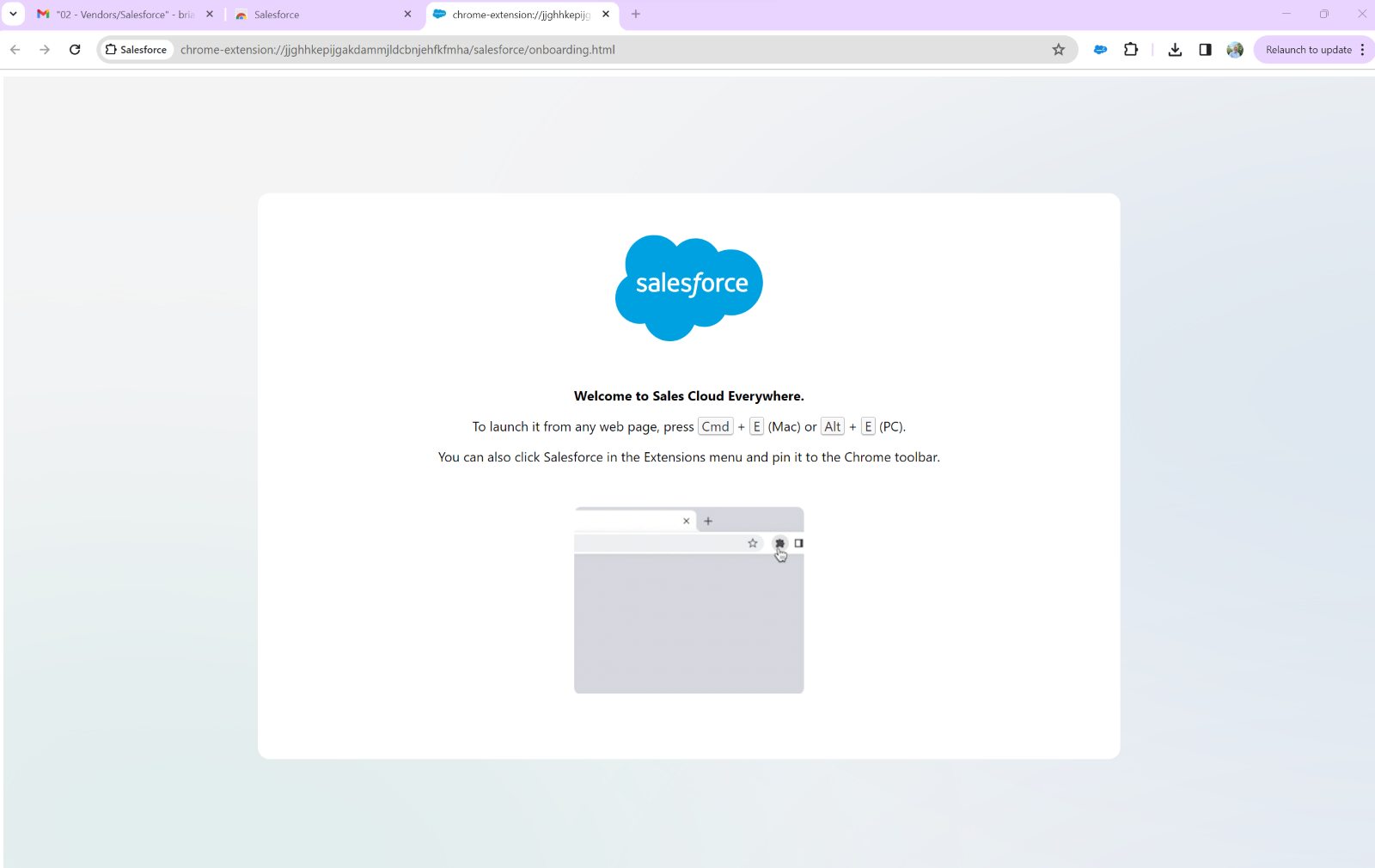The height and width of the screenshot is (868, 1375).
Task: Select the chrome-extension onboarding tab
Action: [x=522, y=15]
